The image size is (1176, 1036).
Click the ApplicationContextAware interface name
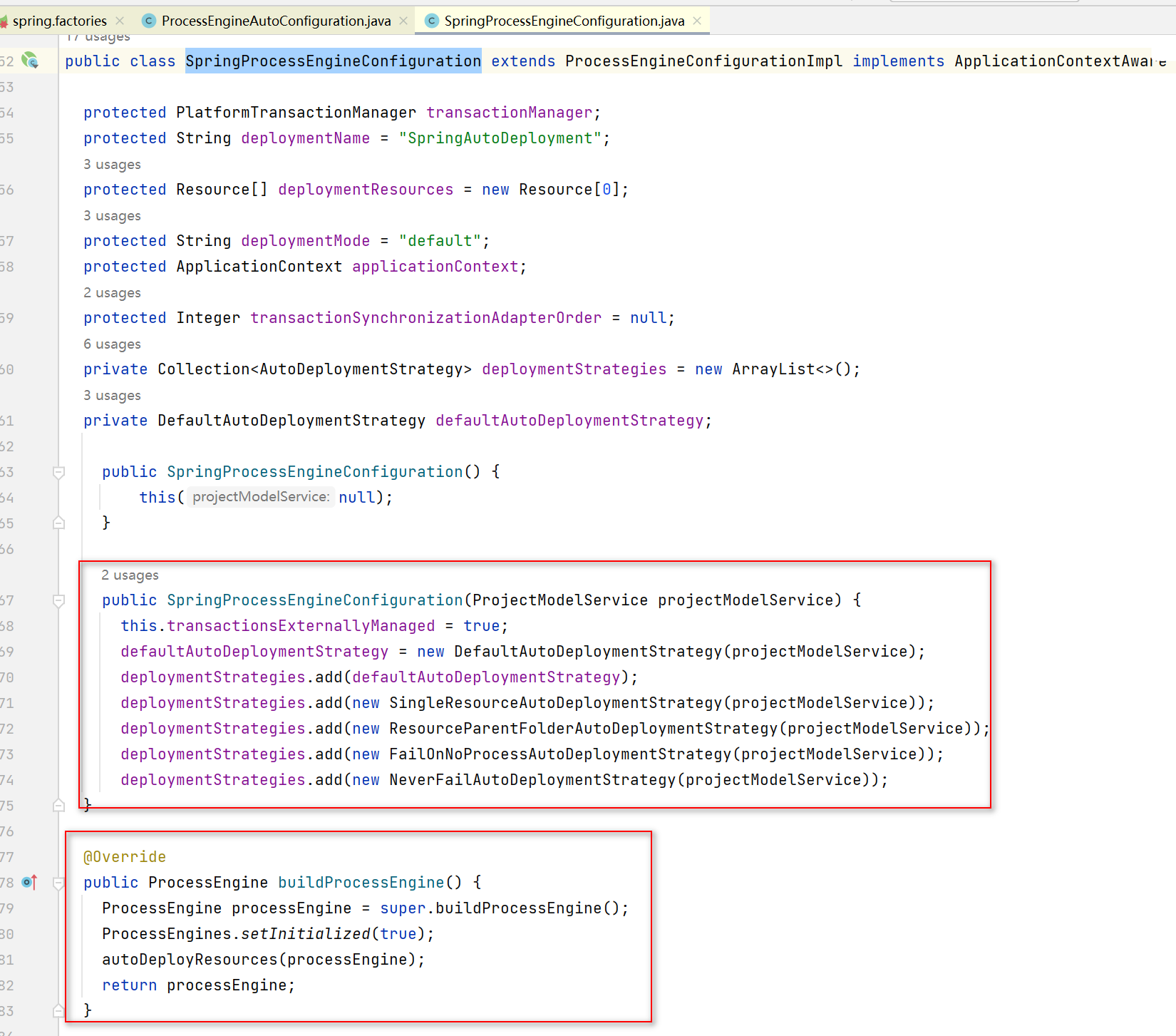[x=1061, y=61]
